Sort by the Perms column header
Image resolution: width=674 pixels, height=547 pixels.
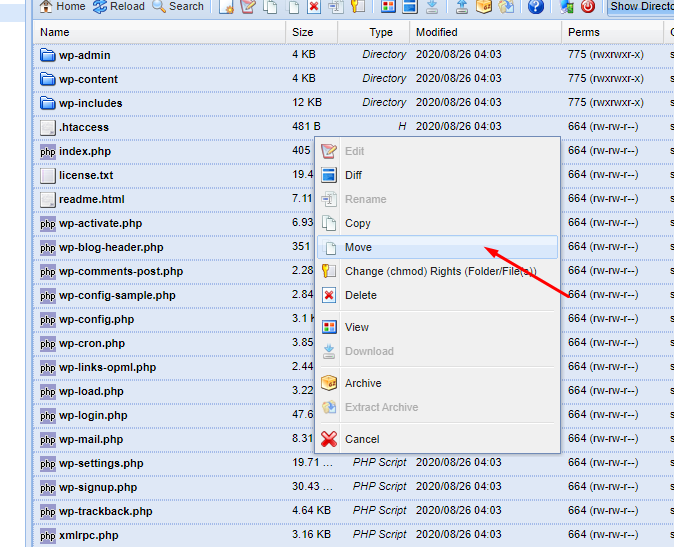pos(613,32)
